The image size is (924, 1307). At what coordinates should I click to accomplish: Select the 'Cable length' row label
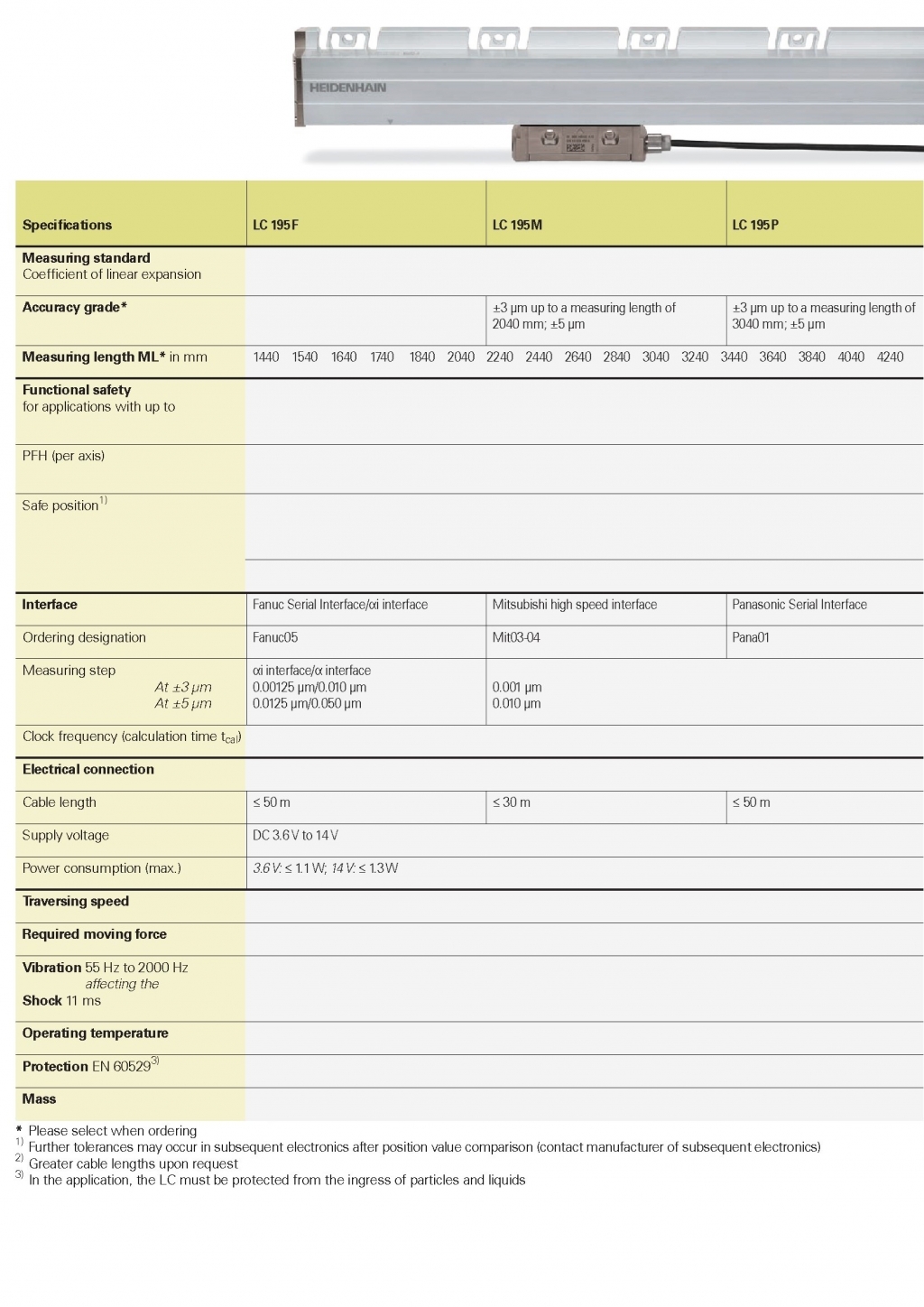(x=60, y=802)
